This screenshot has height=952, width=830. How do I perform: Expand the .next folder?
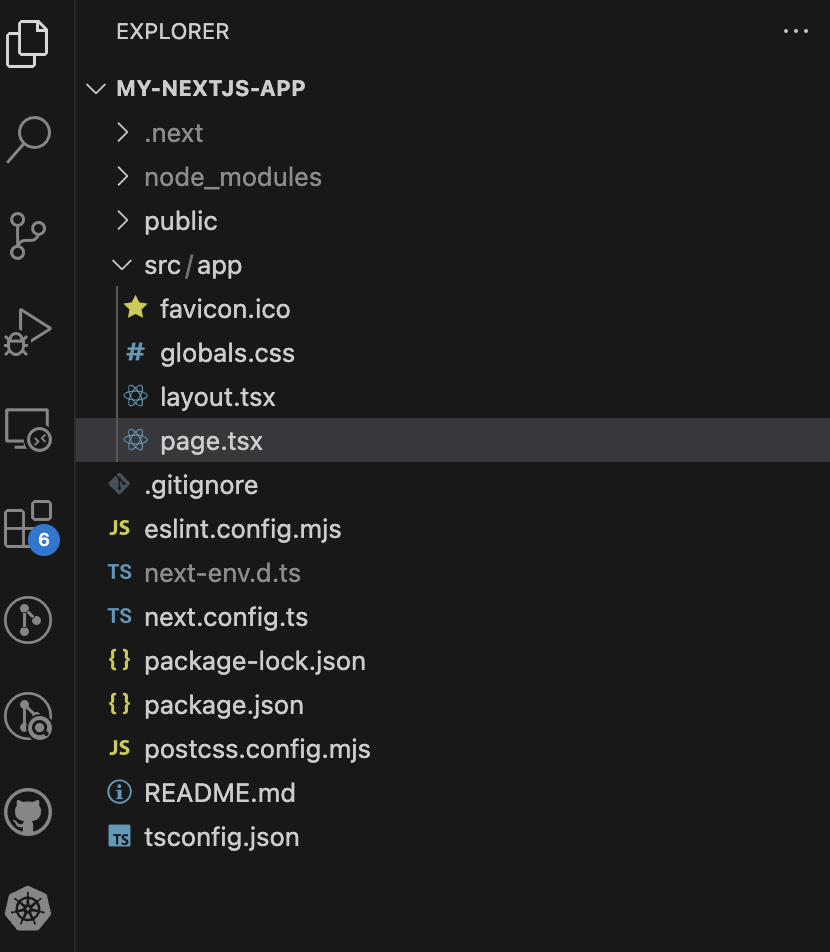click(123, 132)
